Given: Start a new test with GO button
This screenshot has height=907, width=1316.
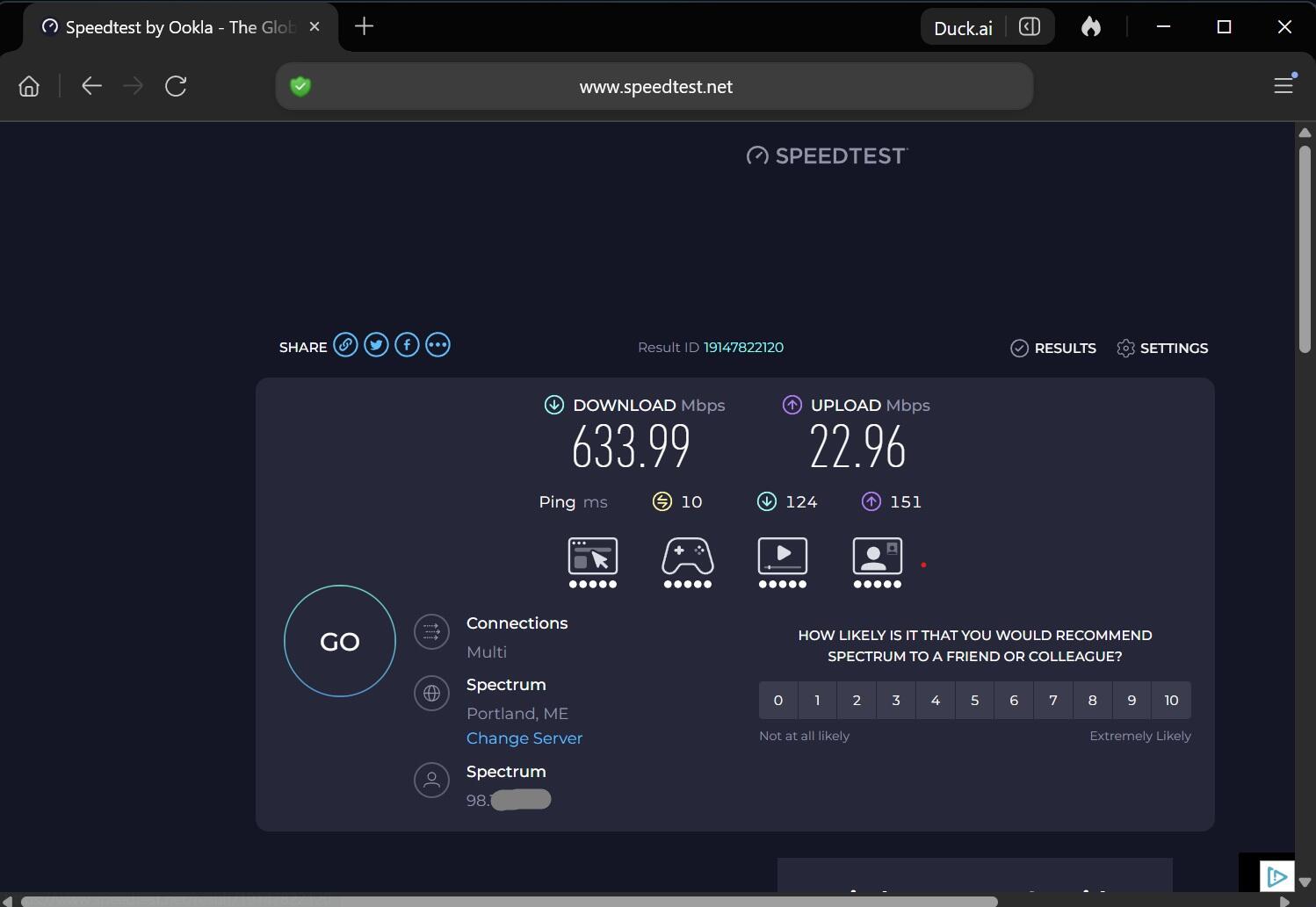Looking at the screenshot, I should 340,641.
